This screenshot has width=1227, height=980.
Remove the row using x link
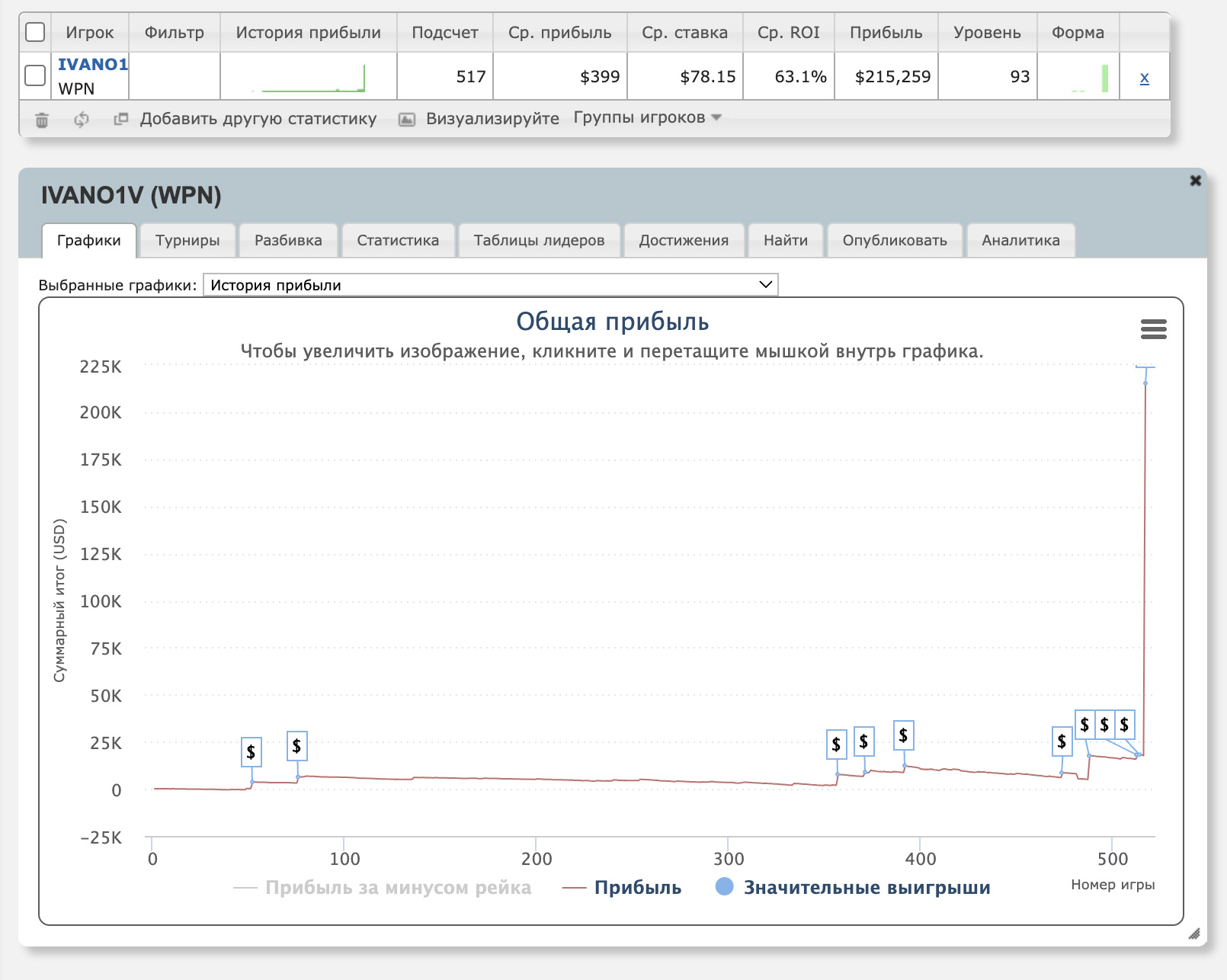point(1144,78)
